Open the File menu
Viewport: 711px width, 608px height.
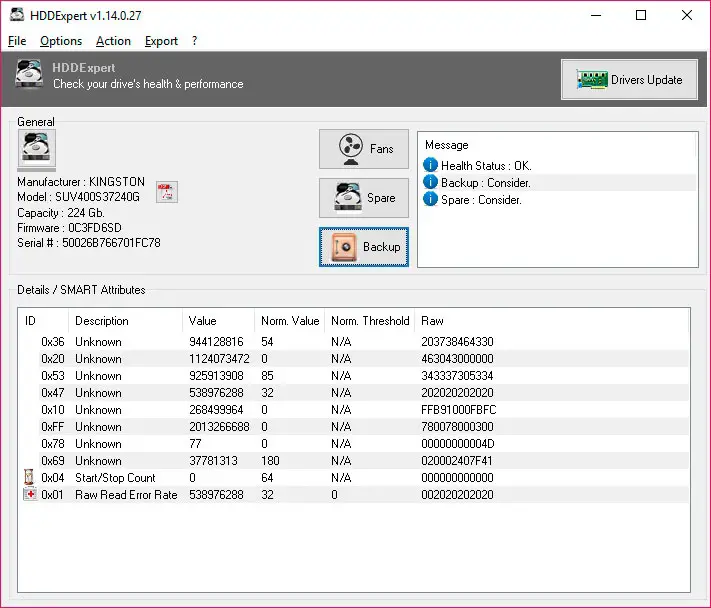(x=17, y=41)
